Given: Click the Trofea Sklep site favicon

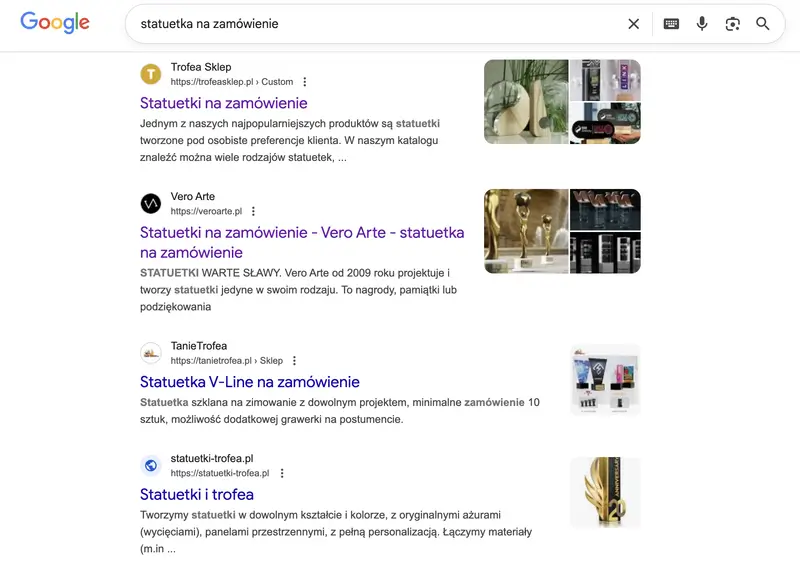Looking at the screenshot, I should click(x=151, y=74).
